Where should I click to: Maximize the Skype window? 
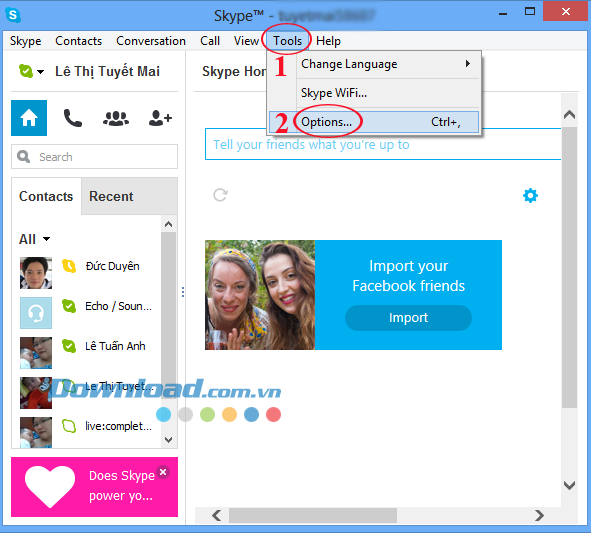[530, 11]
